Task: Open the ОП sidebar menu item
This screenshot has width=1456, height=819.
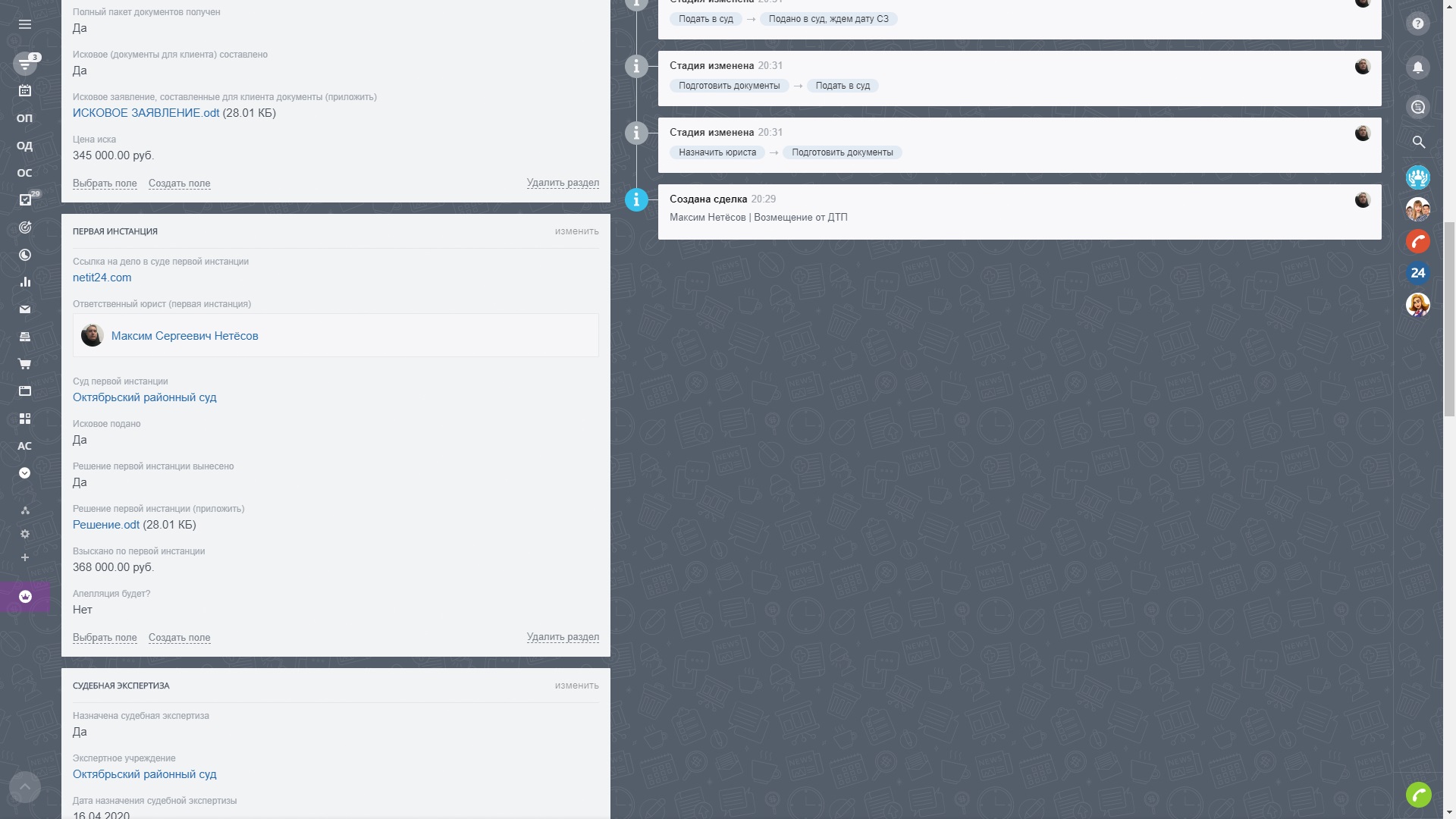Action: [25, 118]
